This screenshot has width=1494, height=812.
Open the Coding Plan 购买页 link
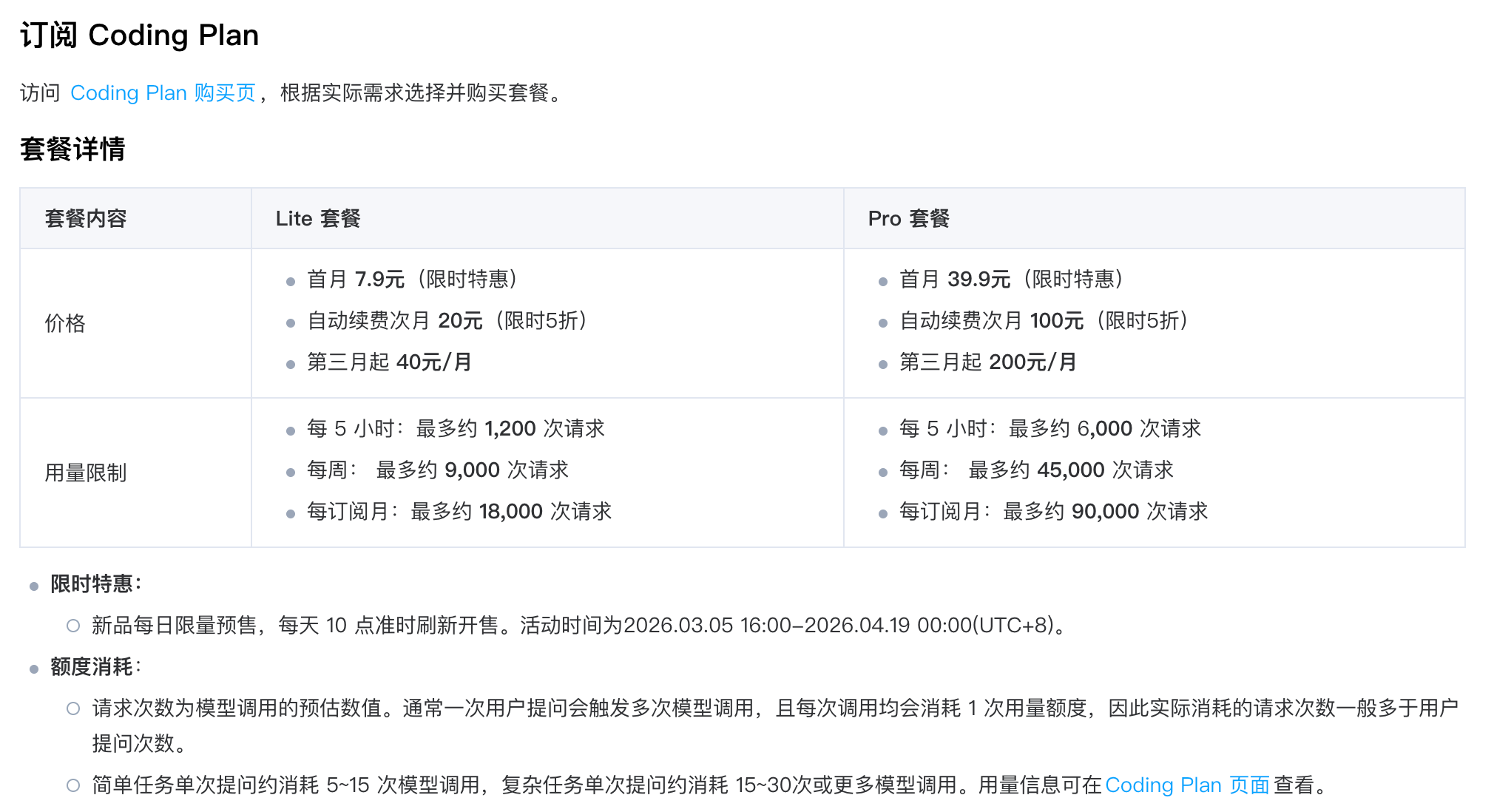pyautogui.click(x=163, y=93)
